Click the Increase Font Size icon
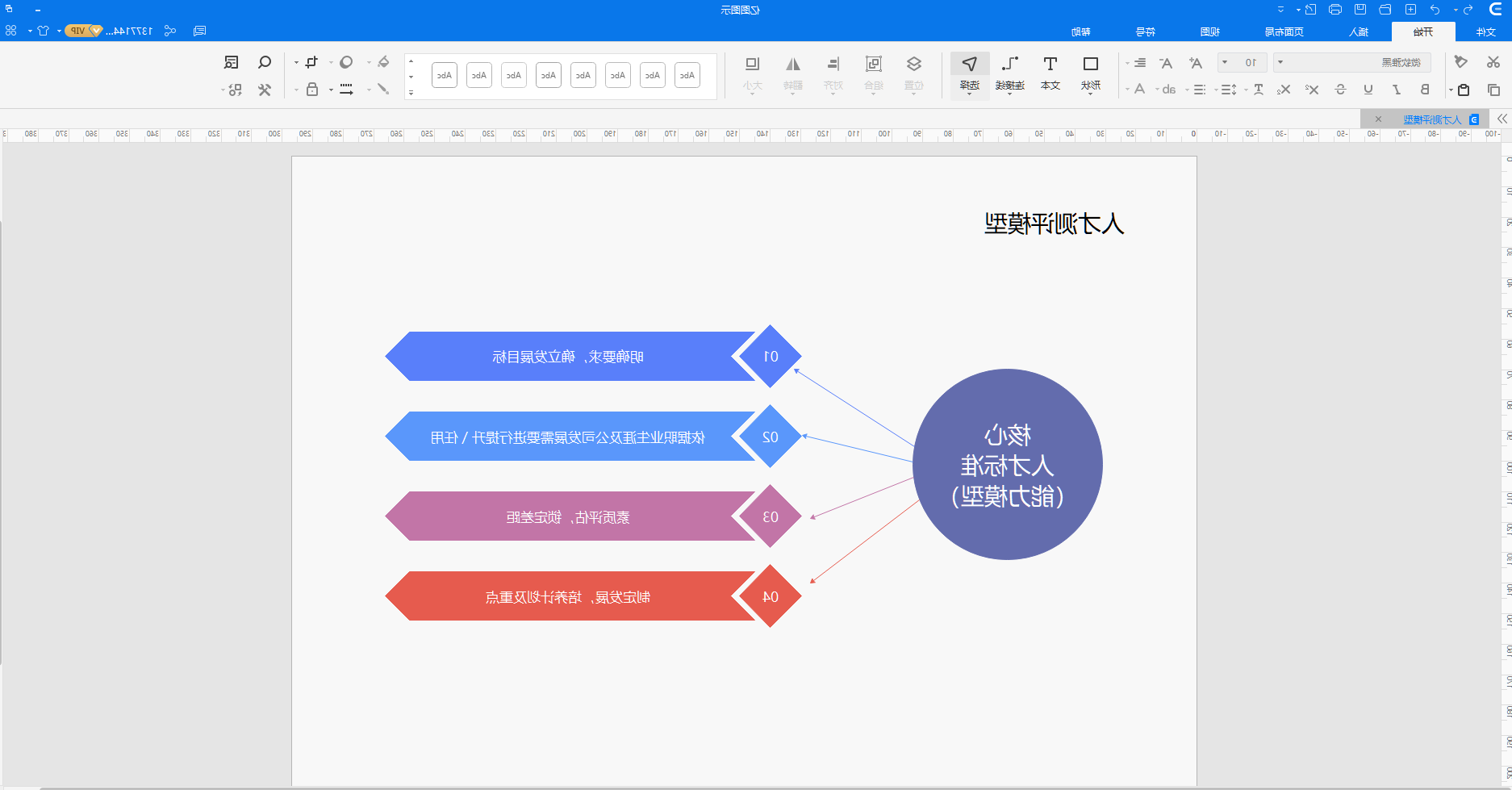This screenshot has height=790, width=1512. (x=1196, y=63)
